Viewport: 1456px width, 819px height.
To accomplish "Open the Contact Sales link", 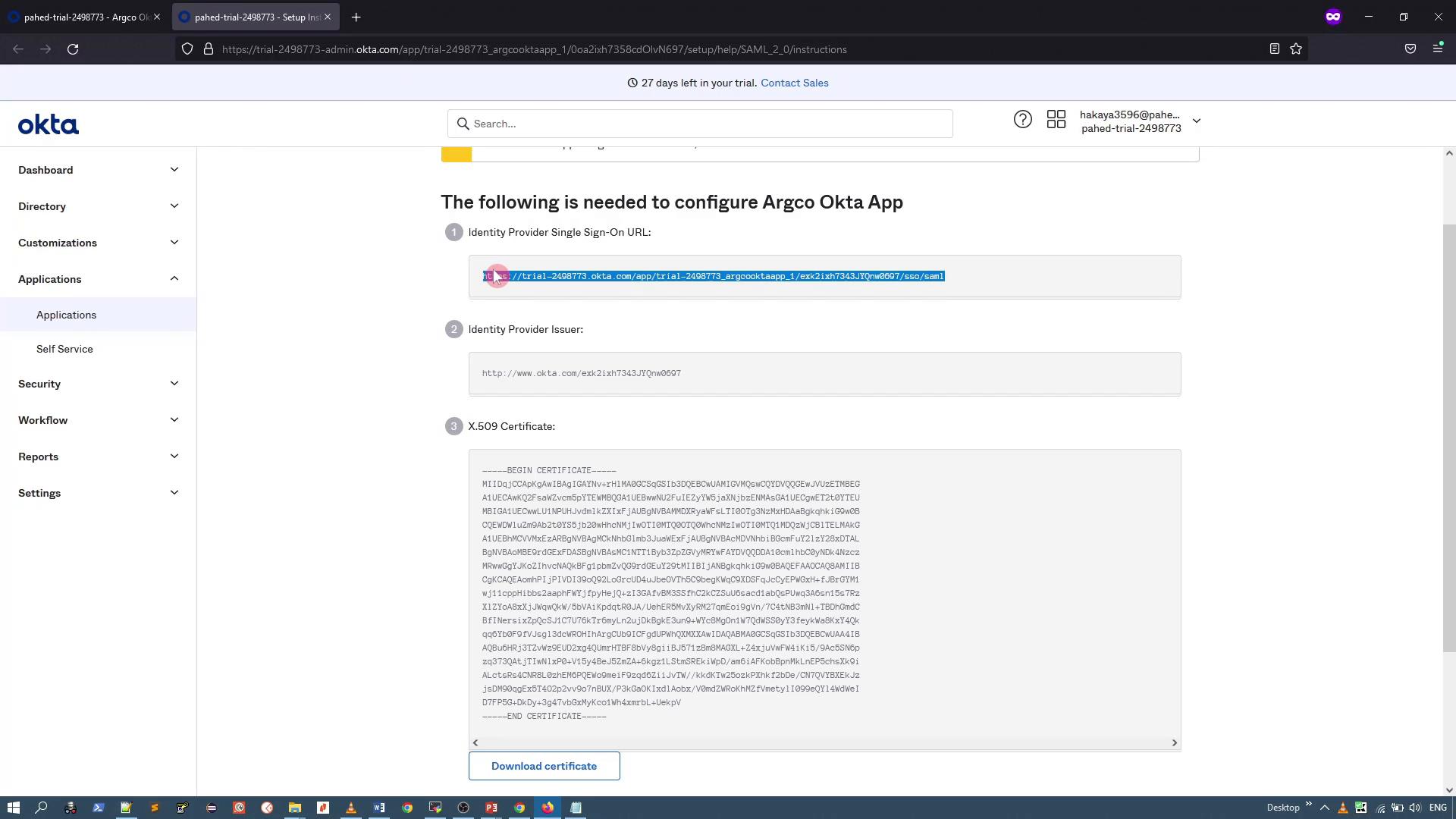I will pyautogui.click(x=794, y=83).
